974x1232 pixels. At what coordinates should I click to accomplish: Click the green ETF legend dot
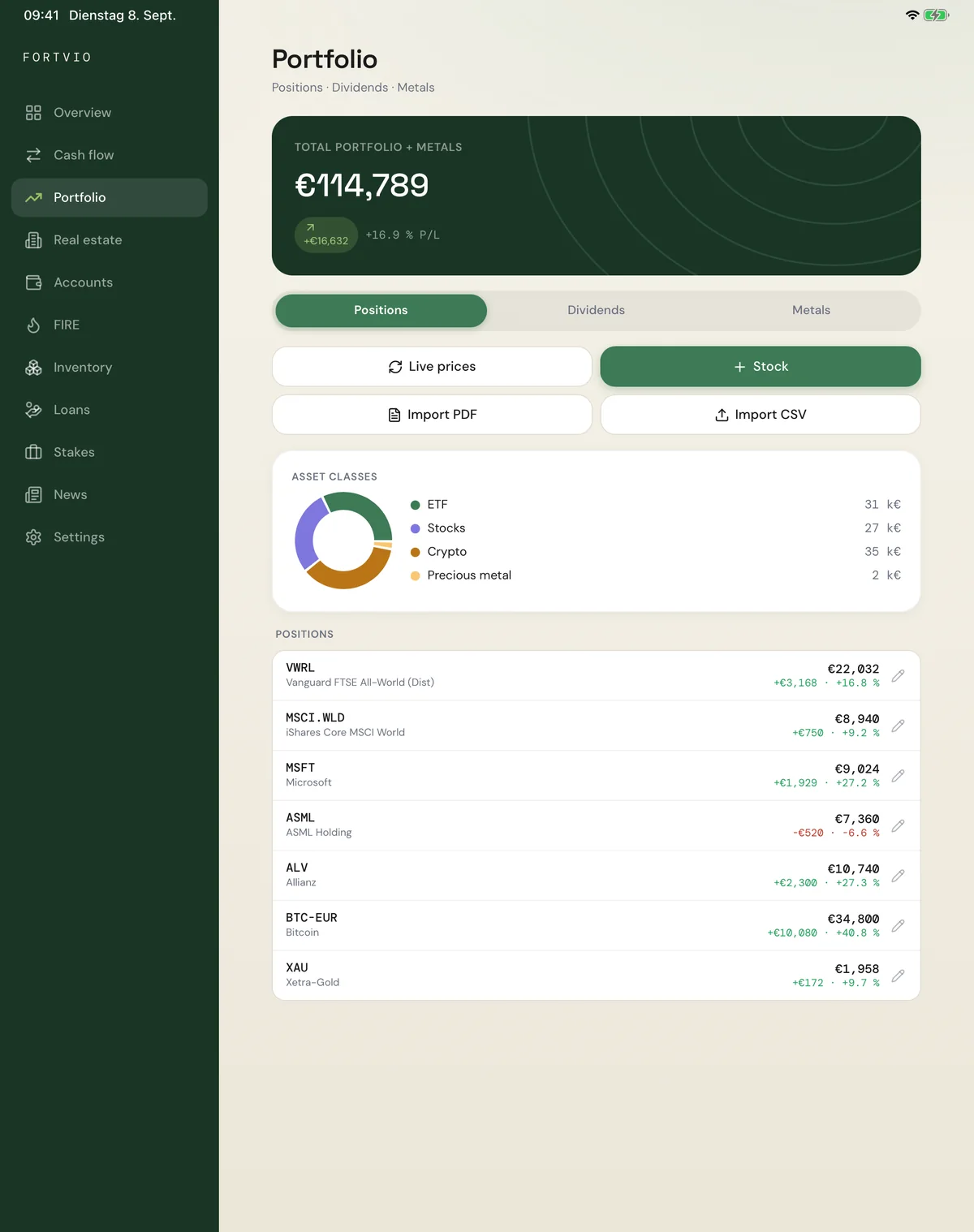pos(415,505)
